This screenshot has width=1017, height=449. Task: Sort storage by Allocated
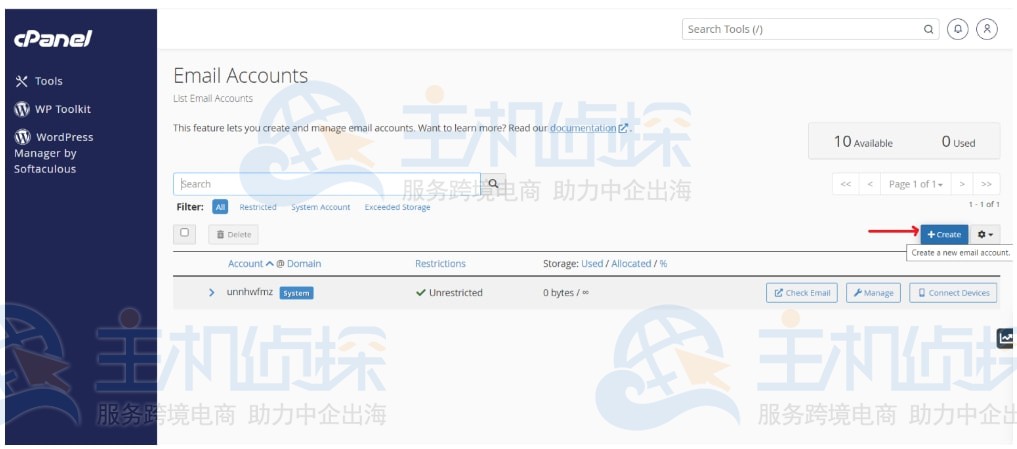[631, 263]
